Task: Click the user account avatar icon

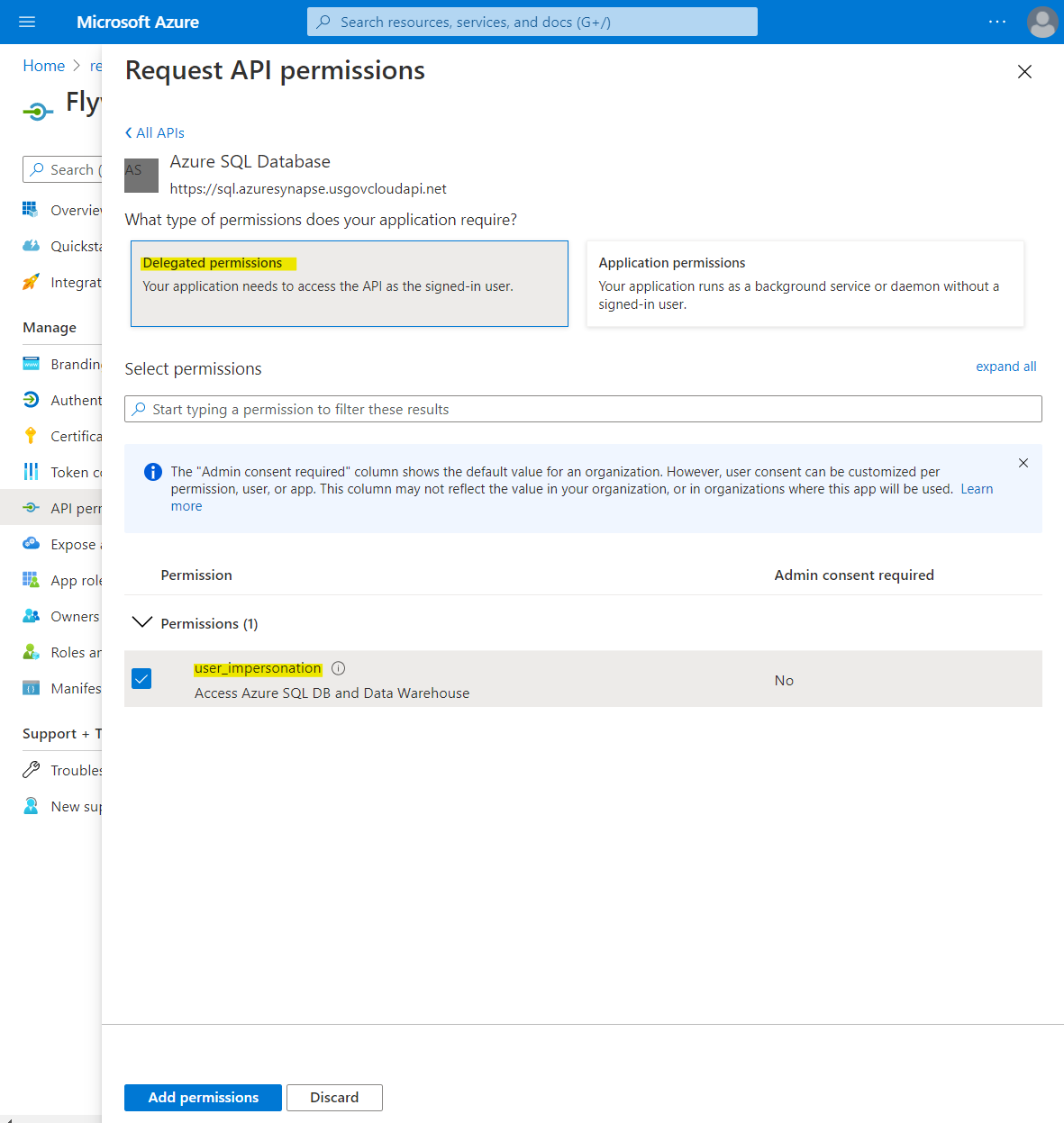Action: point(1041,22)
